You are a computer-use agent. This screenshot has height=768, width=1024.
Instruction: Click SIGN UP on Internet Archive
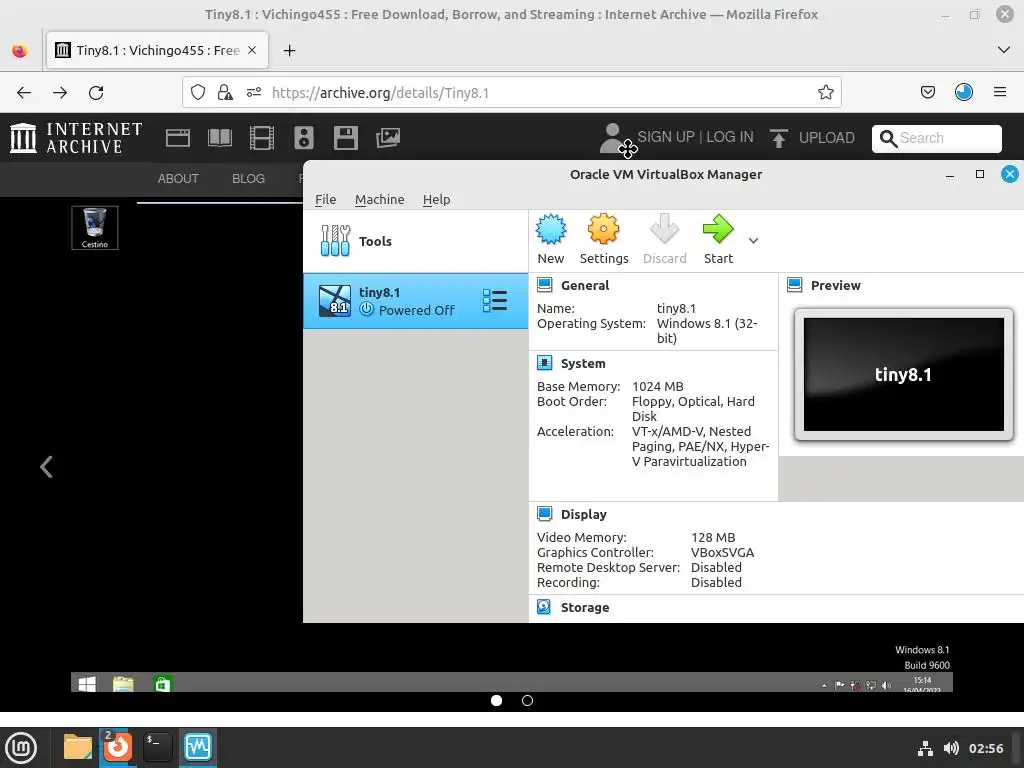[x=665, y=137]
